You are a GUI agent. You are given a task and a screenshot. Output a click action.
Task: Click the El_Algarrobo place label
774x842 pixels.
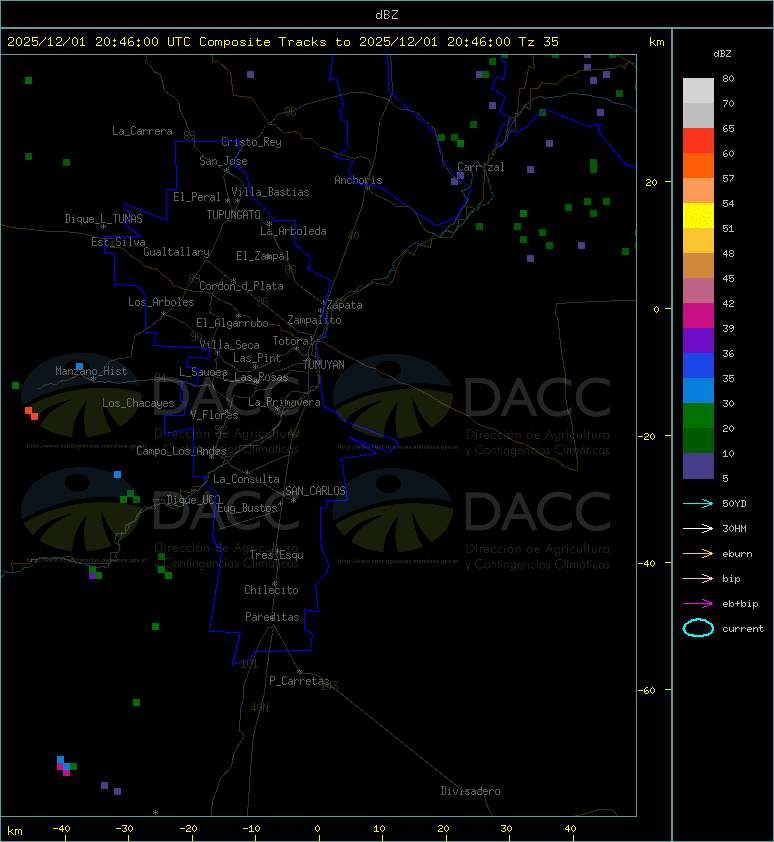point(232,323)
